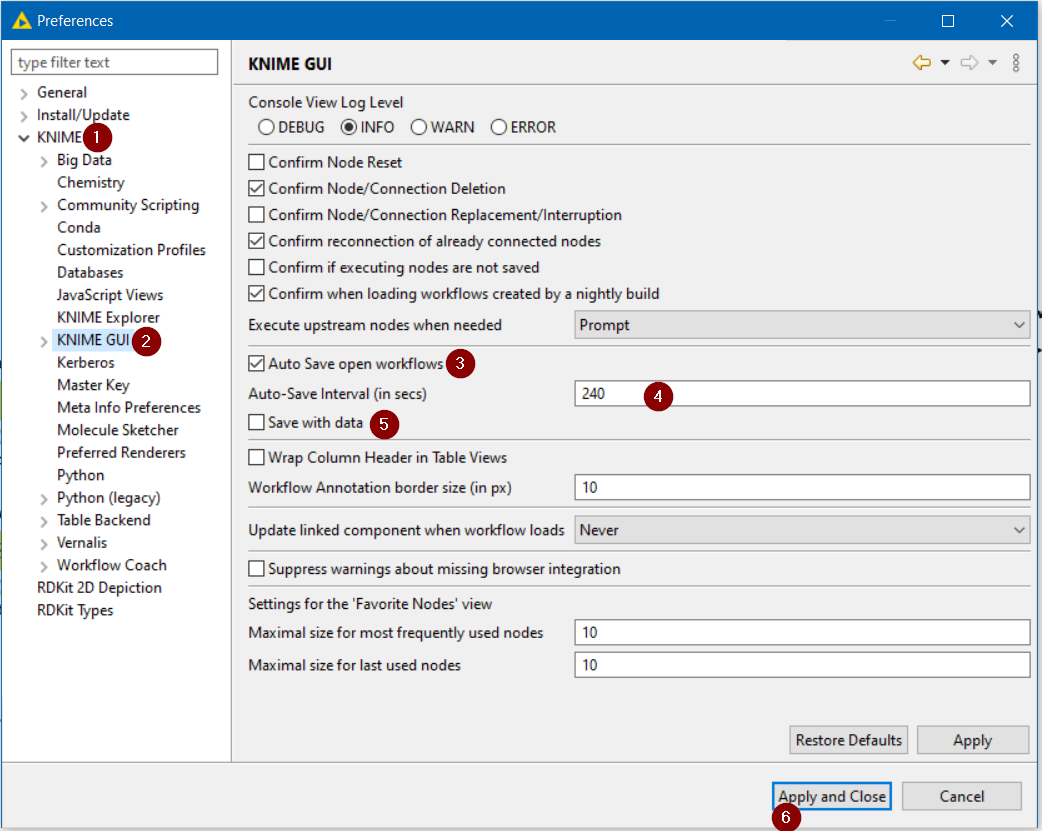The width and height of the screenshot is (1042, 831).
Task: Open RDKit Types page
Action: point(75,610)
